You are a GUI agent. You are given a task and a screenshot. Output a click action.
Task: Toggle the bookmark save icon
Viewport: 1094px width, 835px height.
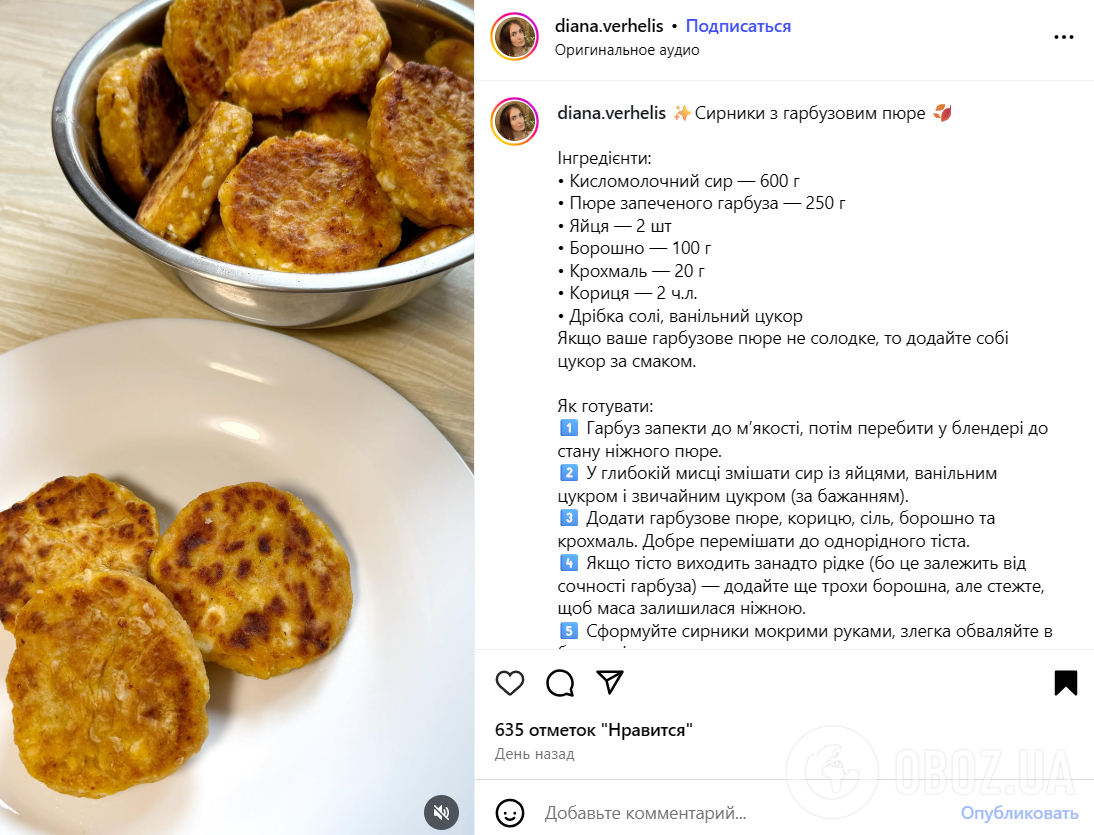click(x=1065, y=683)
